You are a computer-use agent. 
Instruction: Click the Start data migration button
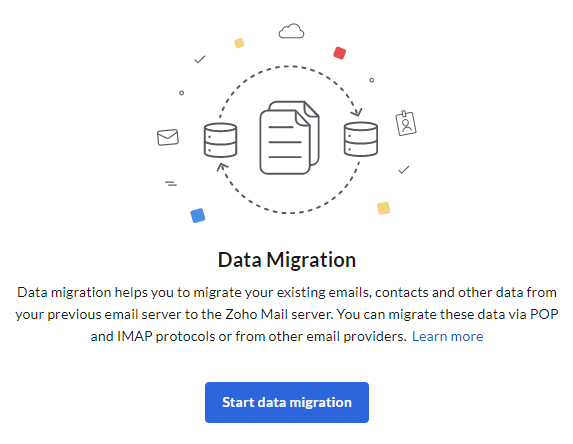coord(286,402)
